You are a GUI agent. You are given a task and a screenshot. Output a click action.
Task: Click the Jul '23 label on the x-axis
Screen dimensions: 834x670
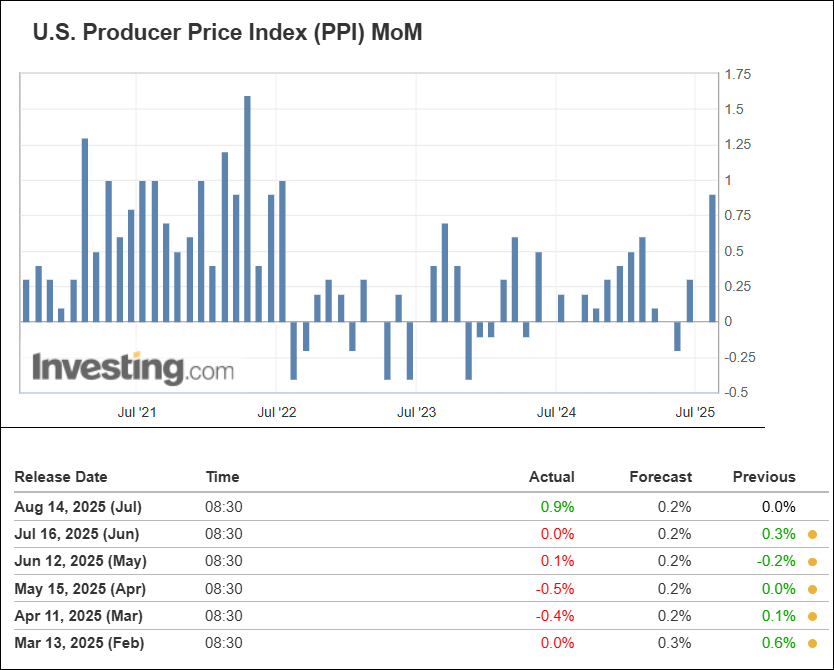coord(416,412)
